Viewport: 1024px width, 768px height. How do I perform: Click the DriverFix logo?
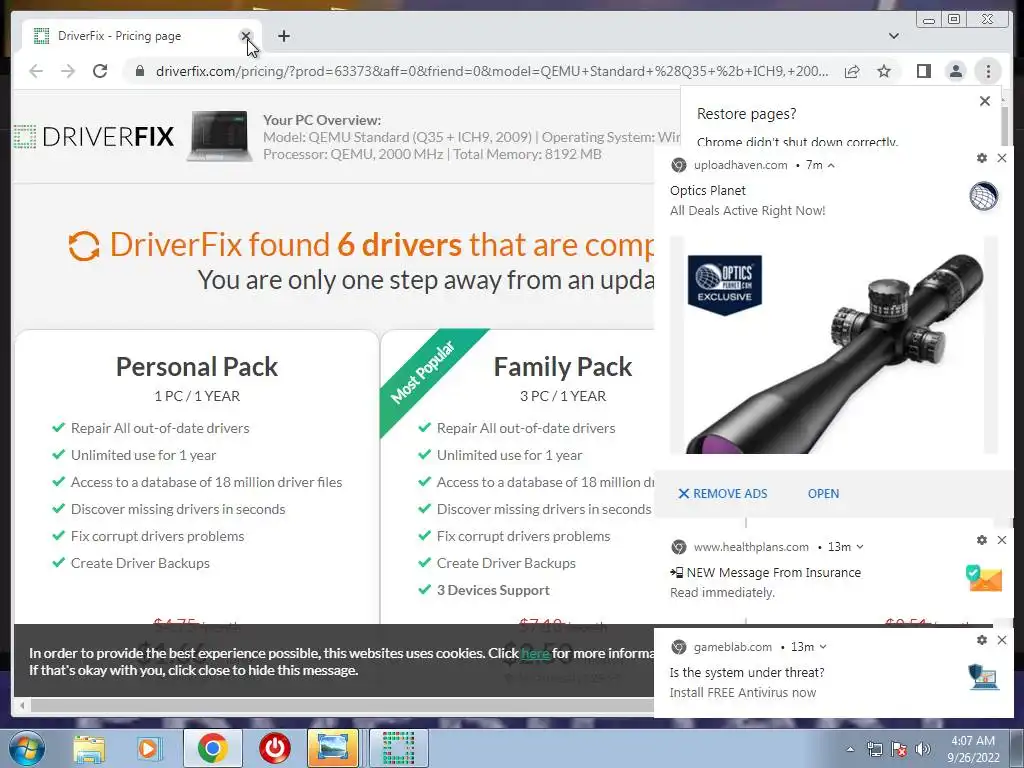click(94, 136)
